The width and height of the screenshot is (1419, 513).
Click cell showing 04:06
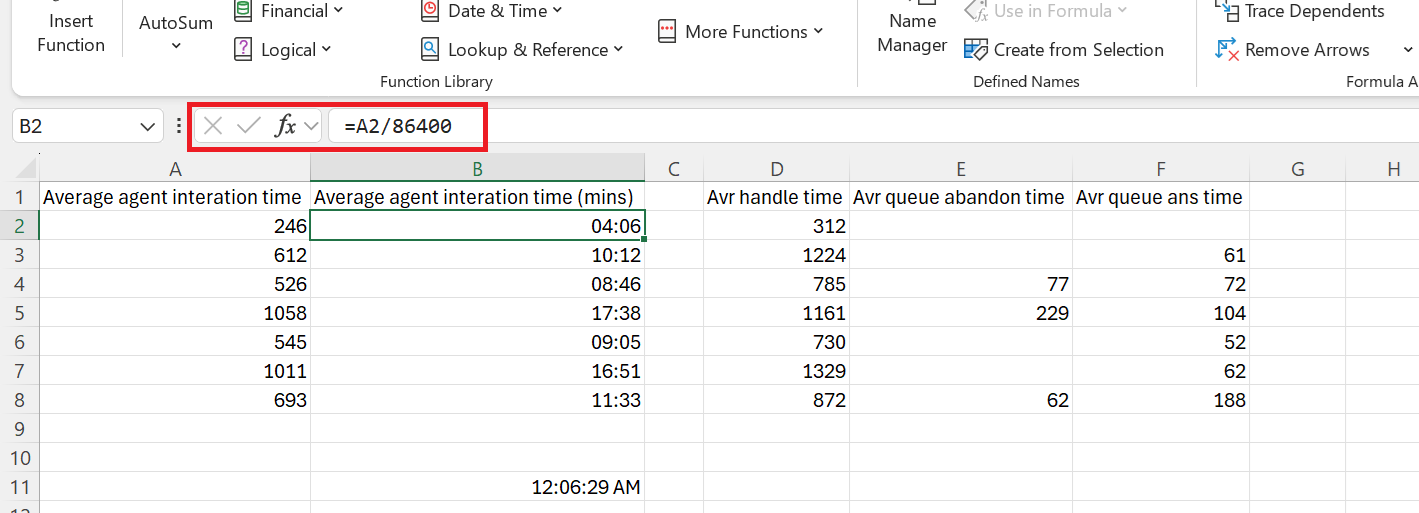477,226
